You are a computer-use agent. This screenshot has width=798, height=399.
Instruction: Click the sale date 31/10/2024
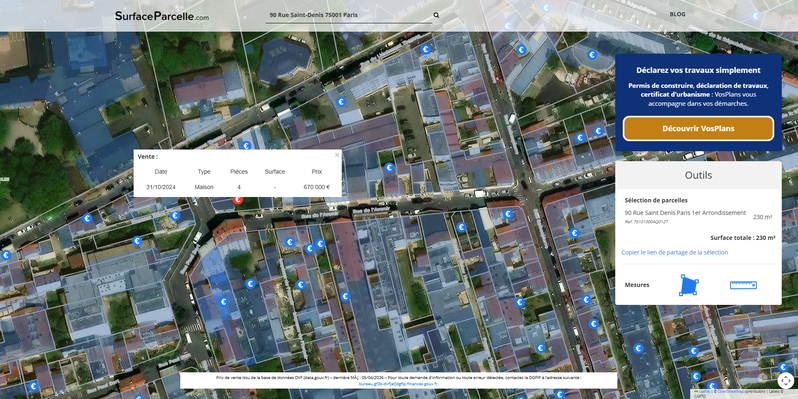(x=161, y=187)
